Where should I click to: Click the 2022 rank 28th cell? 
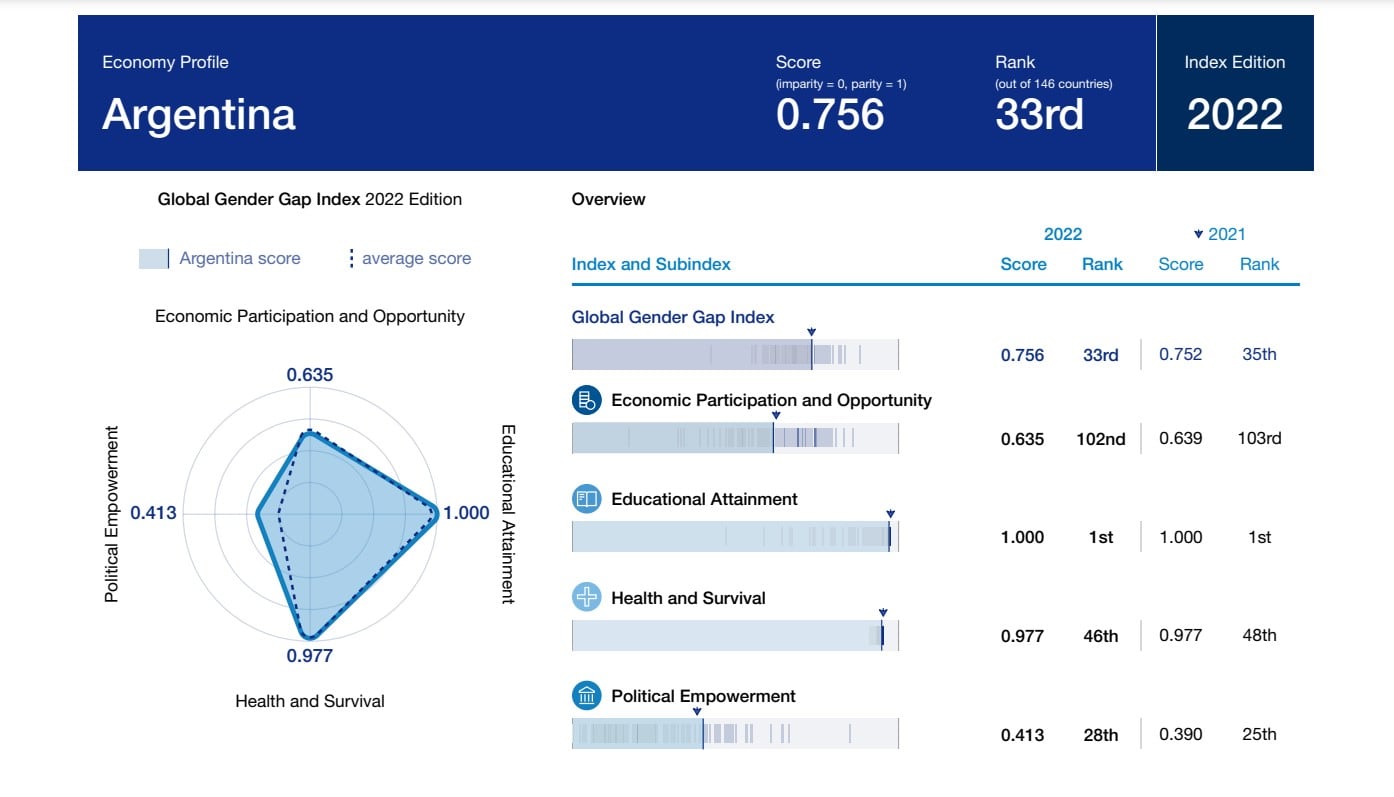point(1100,735)
